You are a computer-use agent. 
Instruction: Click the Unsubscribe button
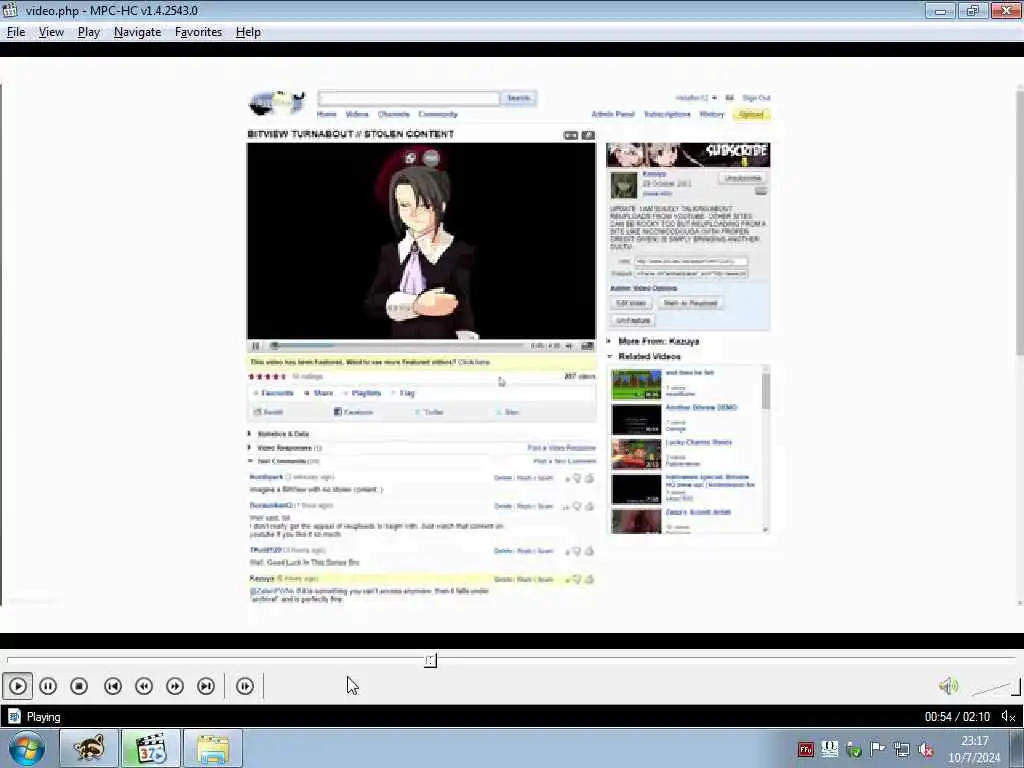(x=743, y=178)
